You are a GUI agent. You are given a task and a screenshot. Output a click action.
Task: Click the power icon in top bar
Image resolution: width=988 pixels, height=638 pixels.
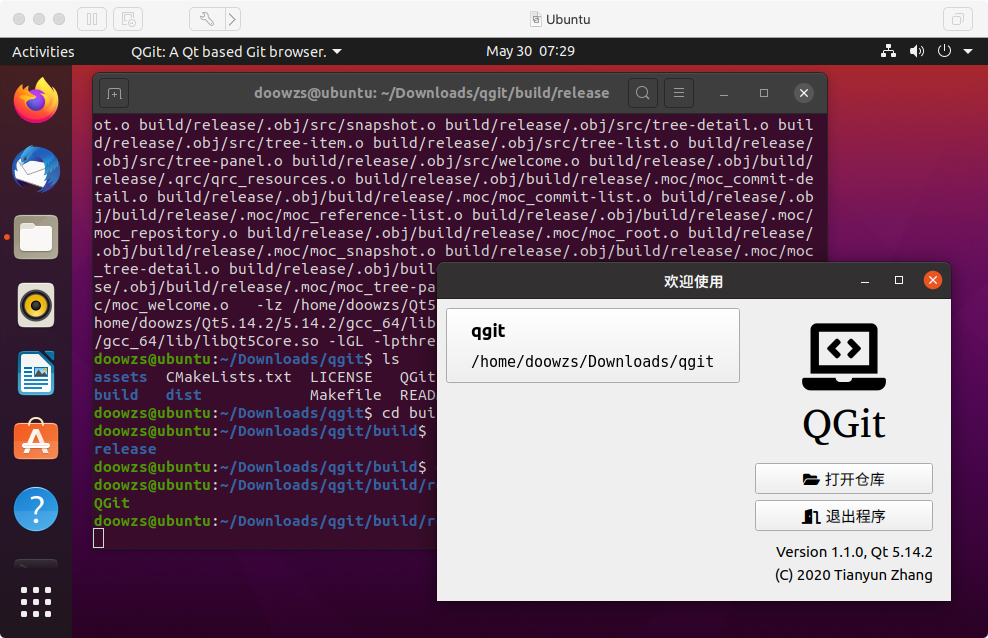[x=944, y=52]
